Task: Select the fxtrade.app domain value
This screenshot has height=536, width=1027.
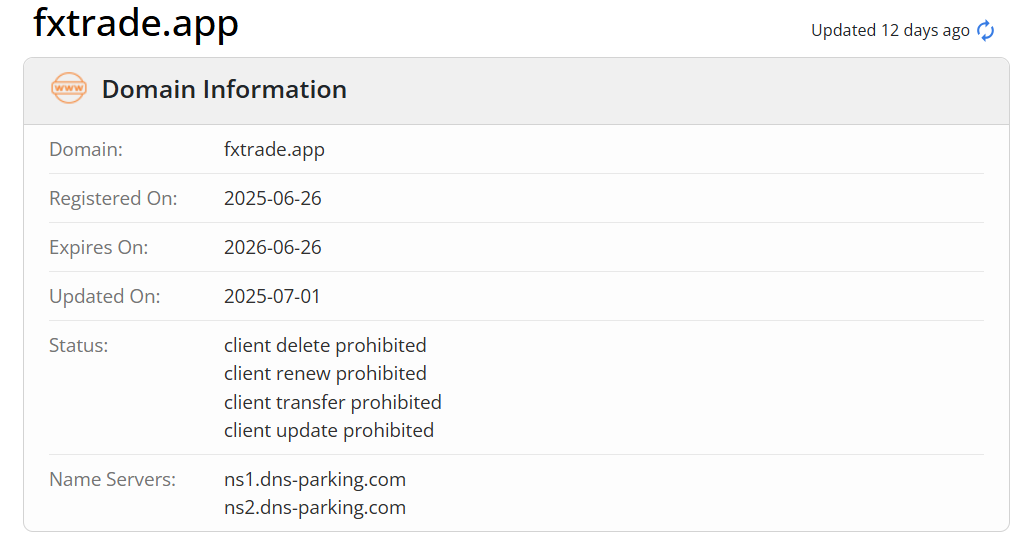Action: (274, 150)
